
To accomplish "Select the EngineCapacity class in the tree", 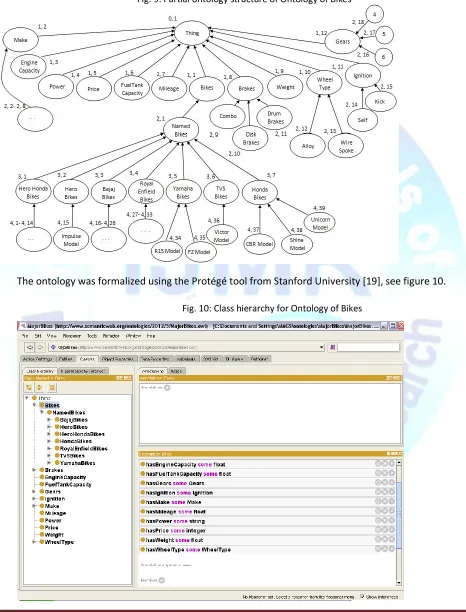I will (62, 477).
